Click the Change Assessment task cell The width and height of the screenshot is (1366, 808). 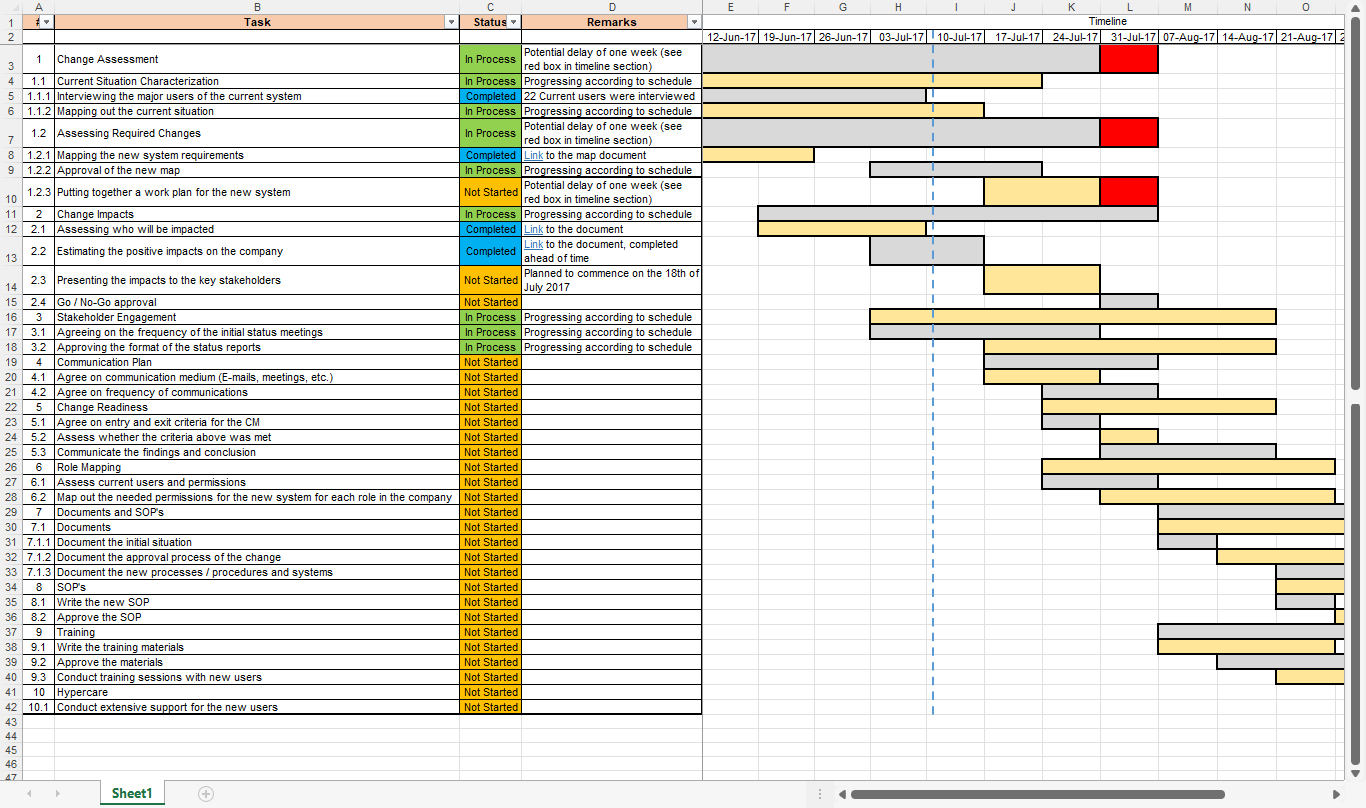257,59
